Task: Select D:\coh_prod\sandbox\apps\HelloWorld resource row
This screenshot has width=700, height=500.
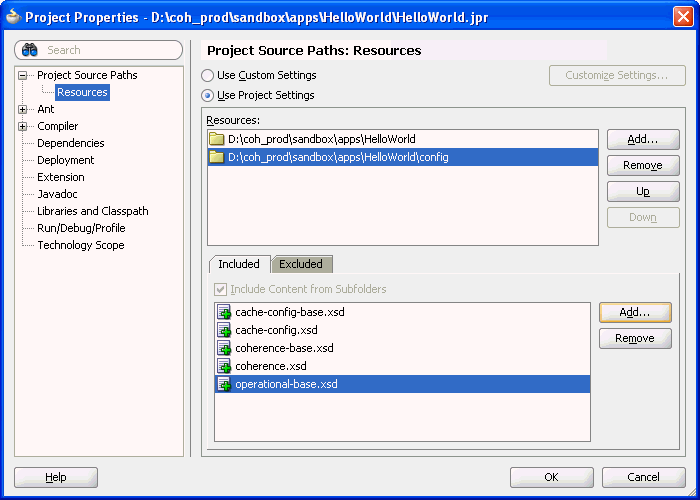Action: [x=403, y=139]
